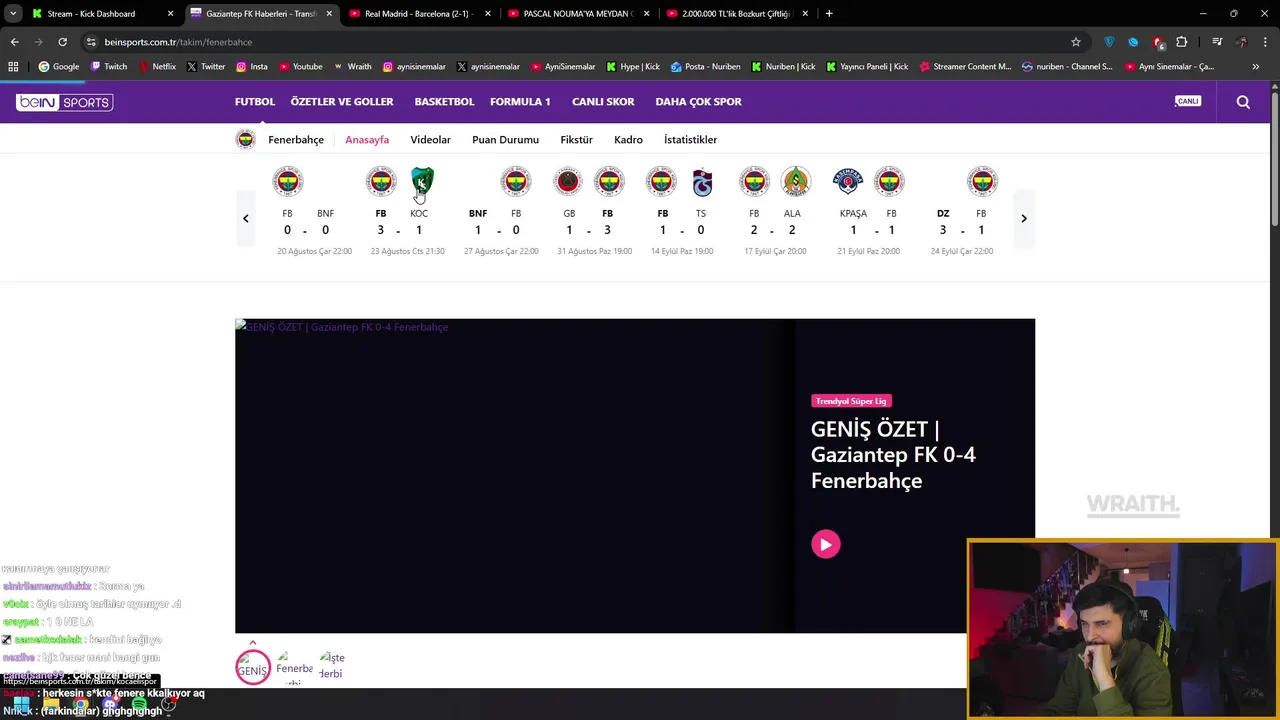1280x720 pixels.
Task: Open the Twitch bookmark
Action: click(109, 67)
